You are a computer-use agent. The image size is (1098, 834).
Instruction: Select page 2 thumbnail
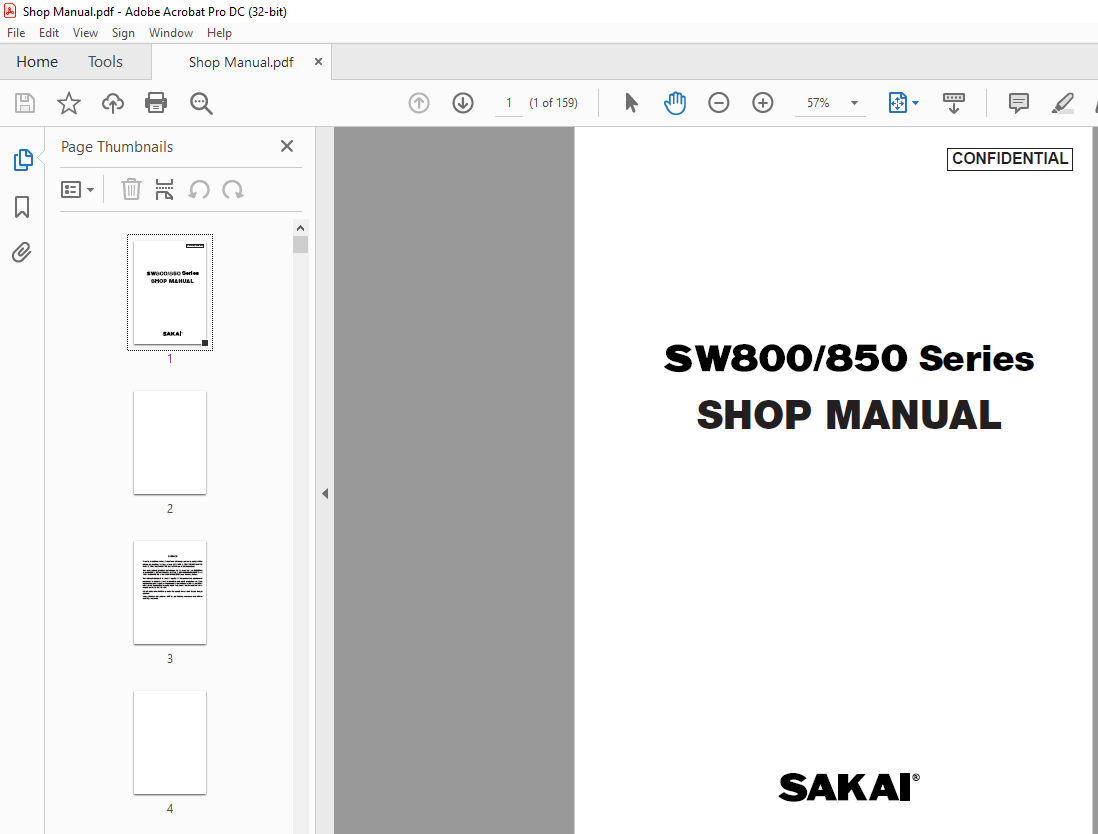tap(170, 443)
